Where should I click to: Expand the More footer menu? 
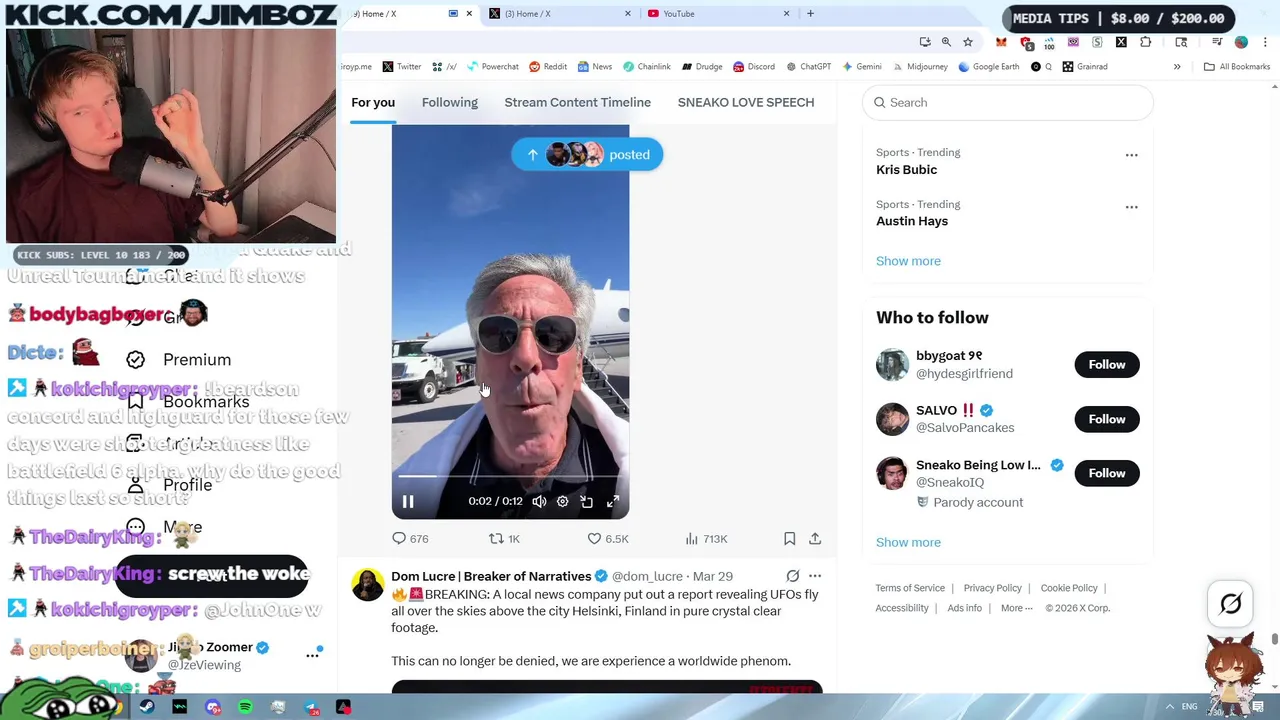pyautogui.click(x=1016, y=608)
